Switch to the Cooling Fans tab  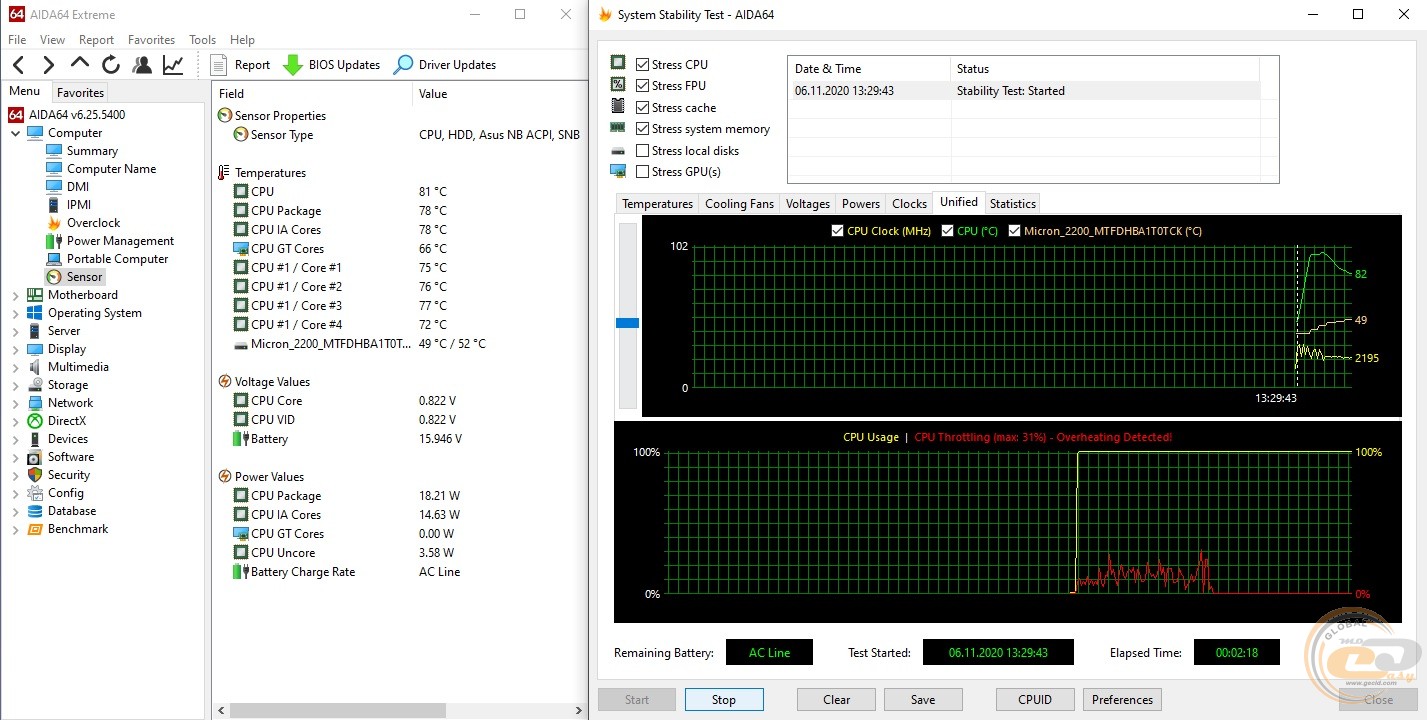pyautogui.click(x=739, y=204)
